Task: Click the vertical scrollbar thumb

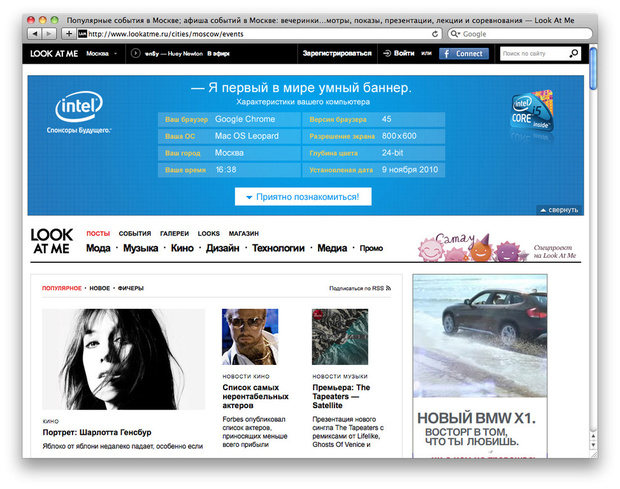Action: tap(593, 68)
